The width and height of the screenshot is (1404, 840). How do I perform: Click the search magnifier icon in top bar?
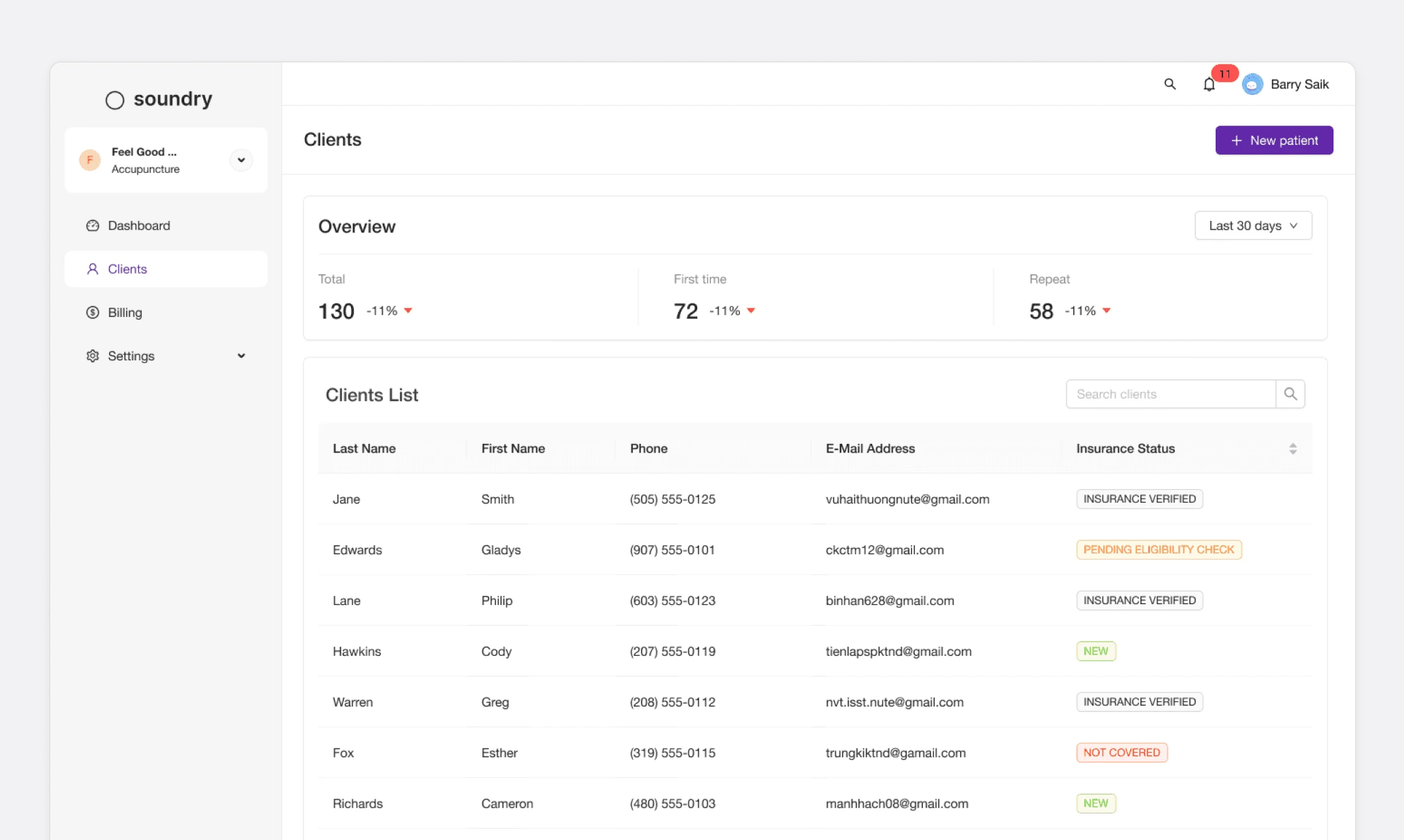click(x=1170, y=84)
